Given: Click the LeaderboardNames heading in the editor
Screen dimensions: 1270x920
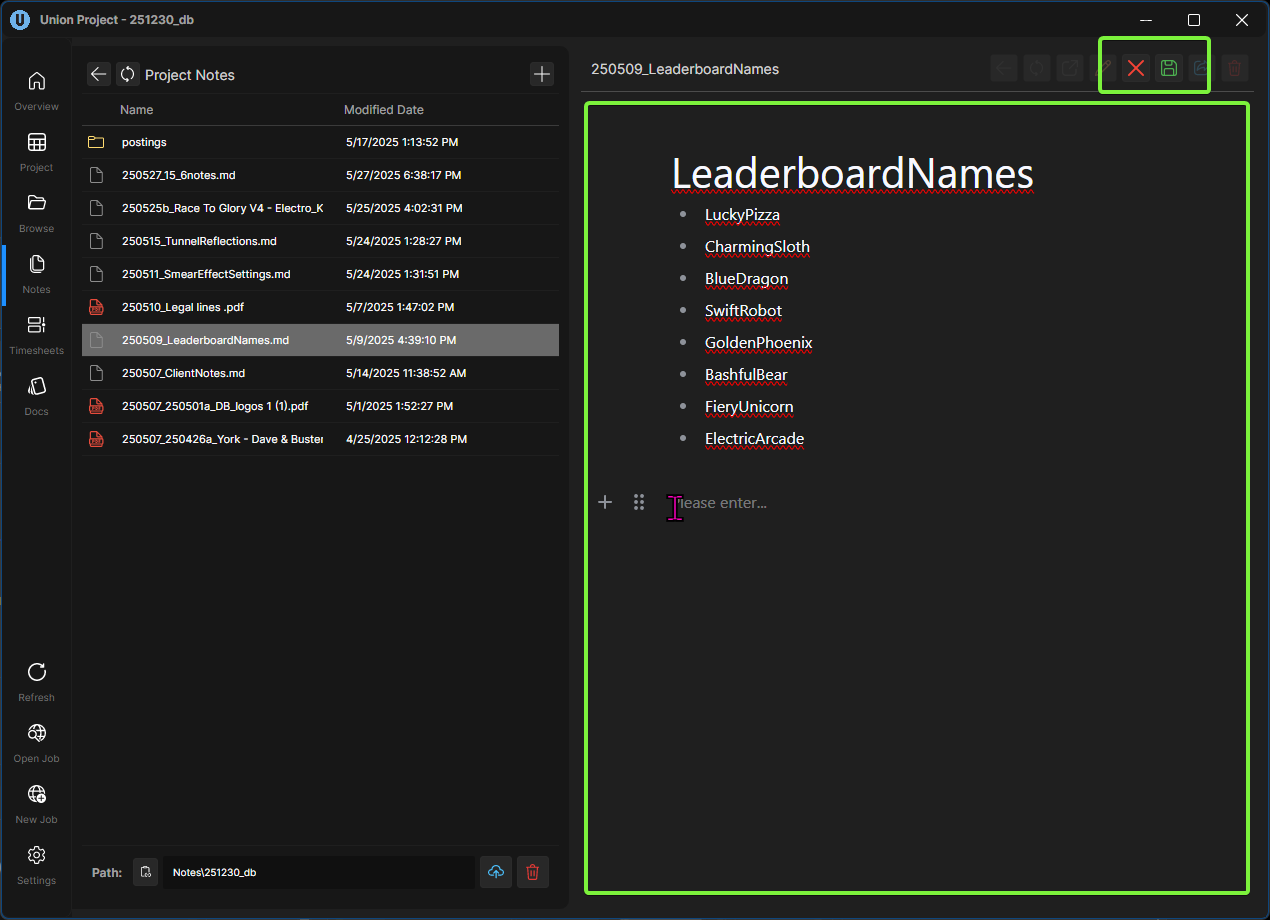Looking at the screenshot, I should pyautogui.click(x=852, y=173).
